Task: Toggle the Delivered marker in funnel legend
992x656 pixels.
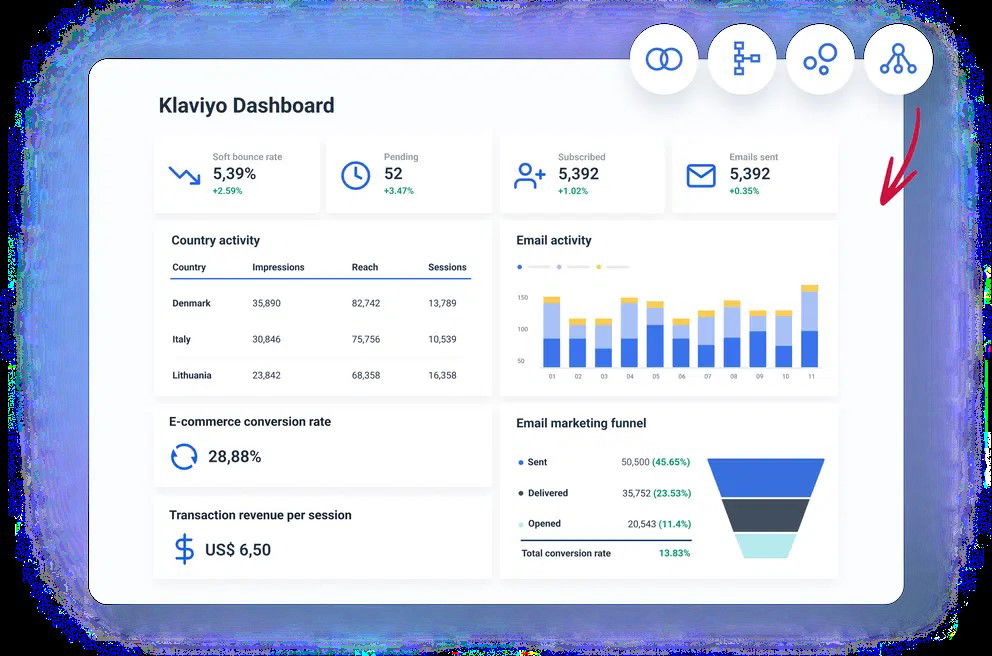Action: point(520,493)
